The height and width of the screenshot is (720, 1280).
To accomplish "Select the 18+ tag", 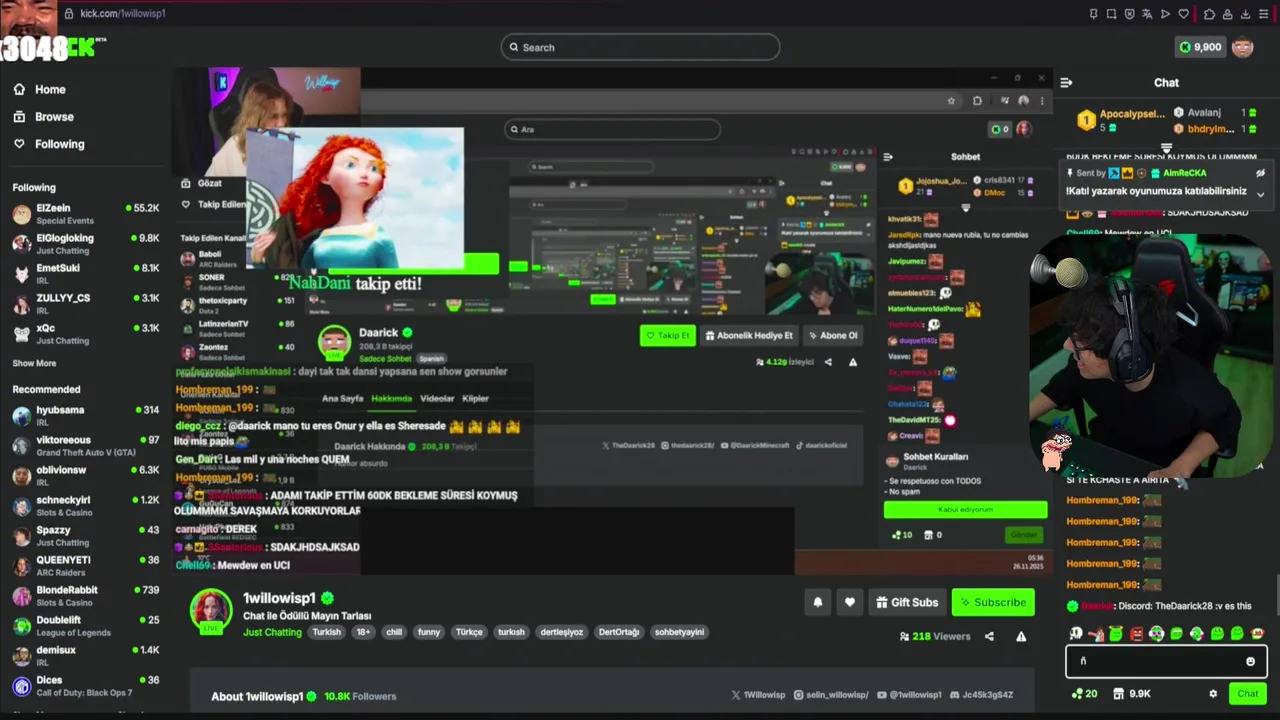I will (x=363, y=632).
